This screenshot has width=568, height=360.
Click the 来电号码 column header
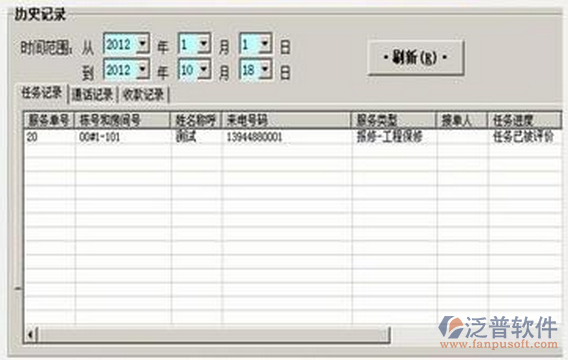(286, 120)
